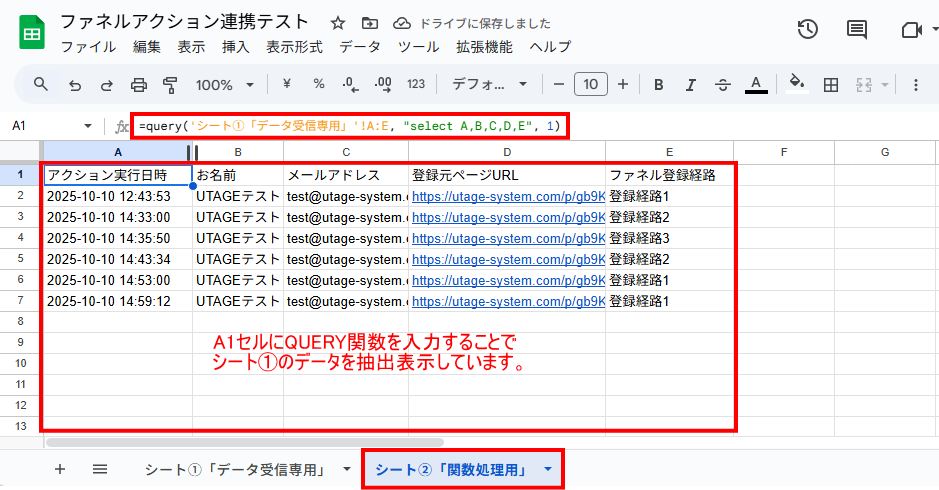The height and width of the screenshot is (490, 939).
Task: Open the URL link in cell D2
Action: pos(508,197)
